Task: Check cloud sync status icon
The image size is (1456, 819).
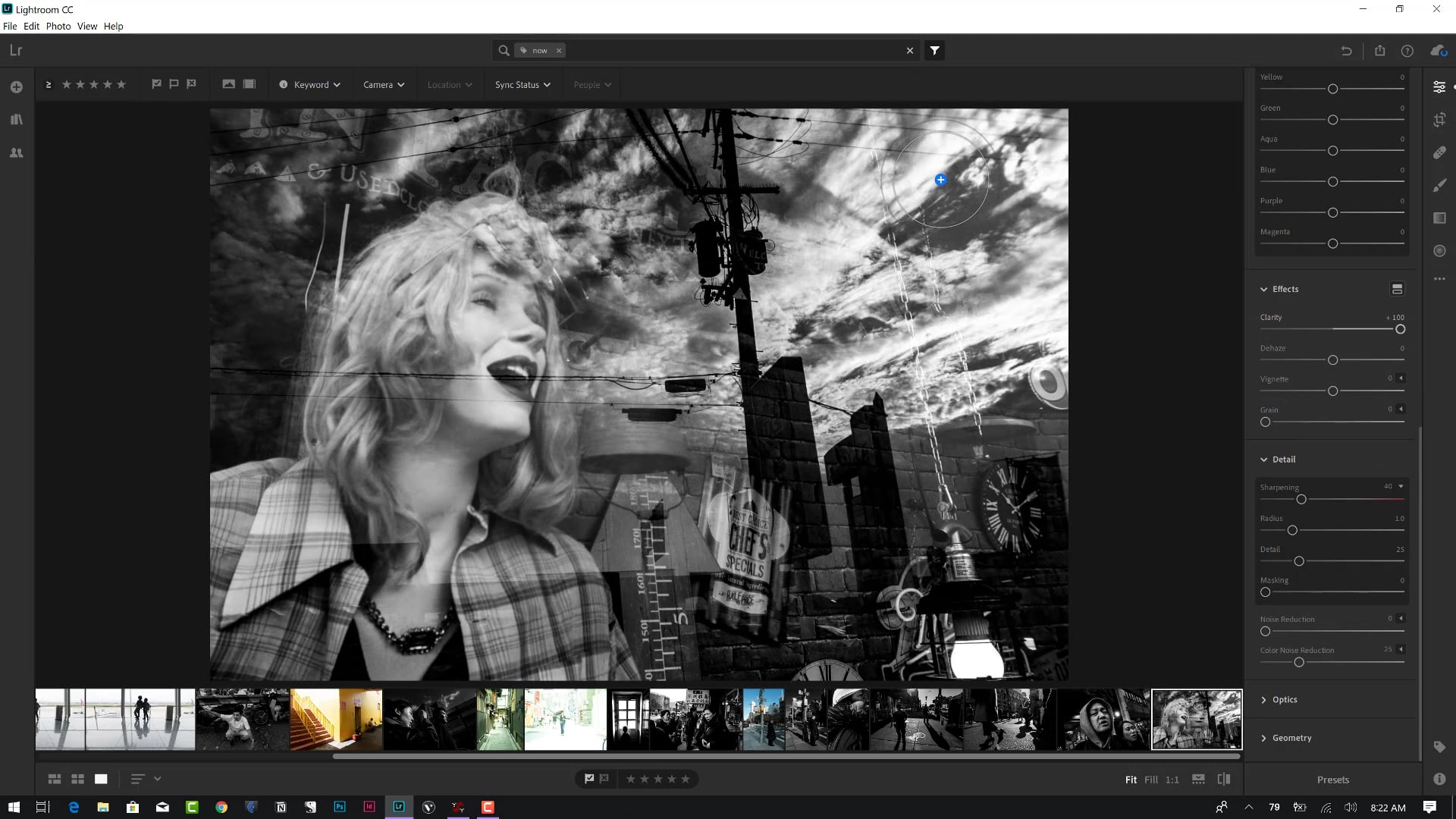Action: (1439, 51)
